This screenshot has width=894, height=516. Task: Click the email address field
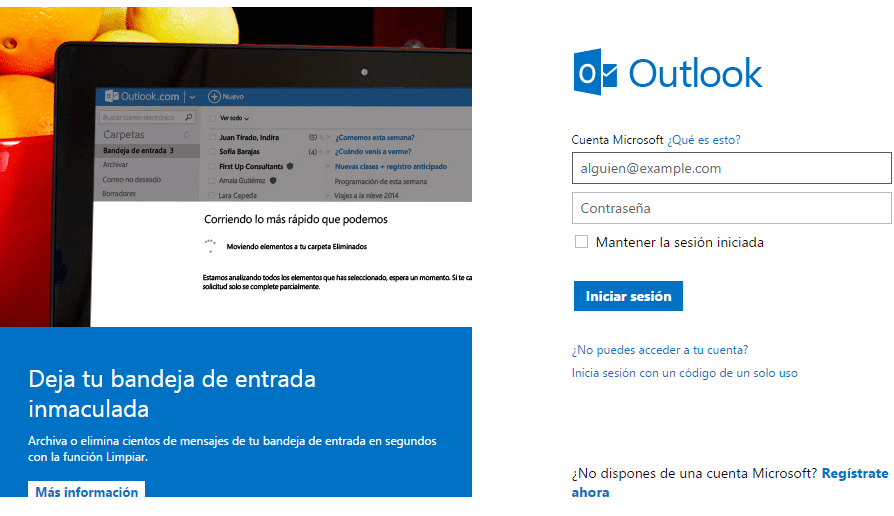coord(732,168)
